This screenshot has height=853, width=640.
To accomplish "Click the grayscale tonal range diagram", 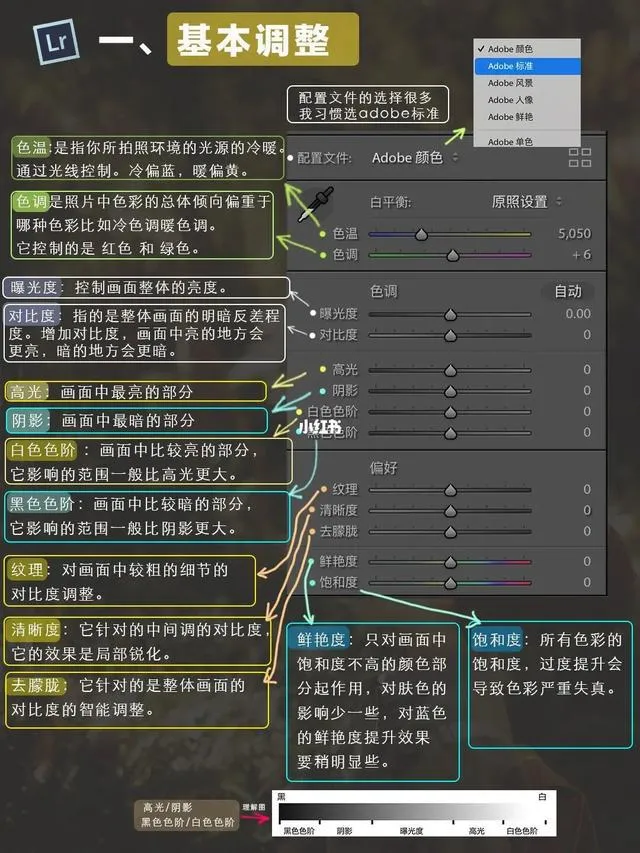I will click(x=414, y=813).
